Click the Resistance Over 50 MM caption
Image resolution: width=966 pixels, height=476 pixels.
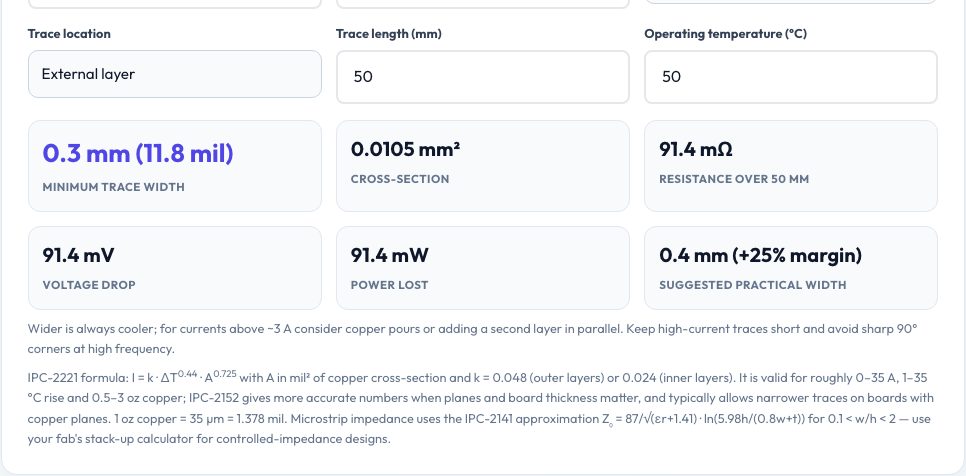click(x=734, y=179)
